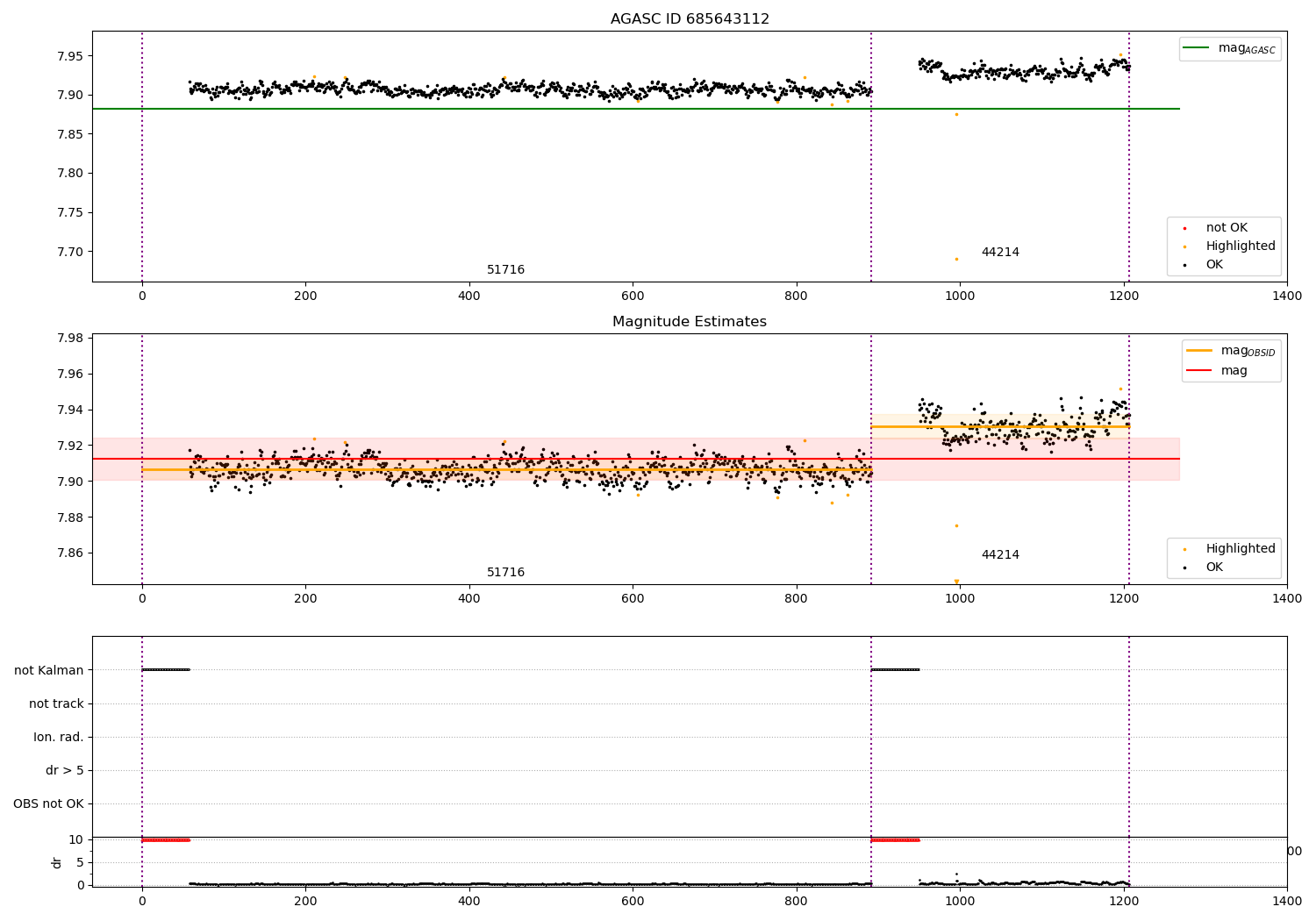Click the 'dr' y-axis label
This screenshot has width=1316, height=921.
coord(57,862)
